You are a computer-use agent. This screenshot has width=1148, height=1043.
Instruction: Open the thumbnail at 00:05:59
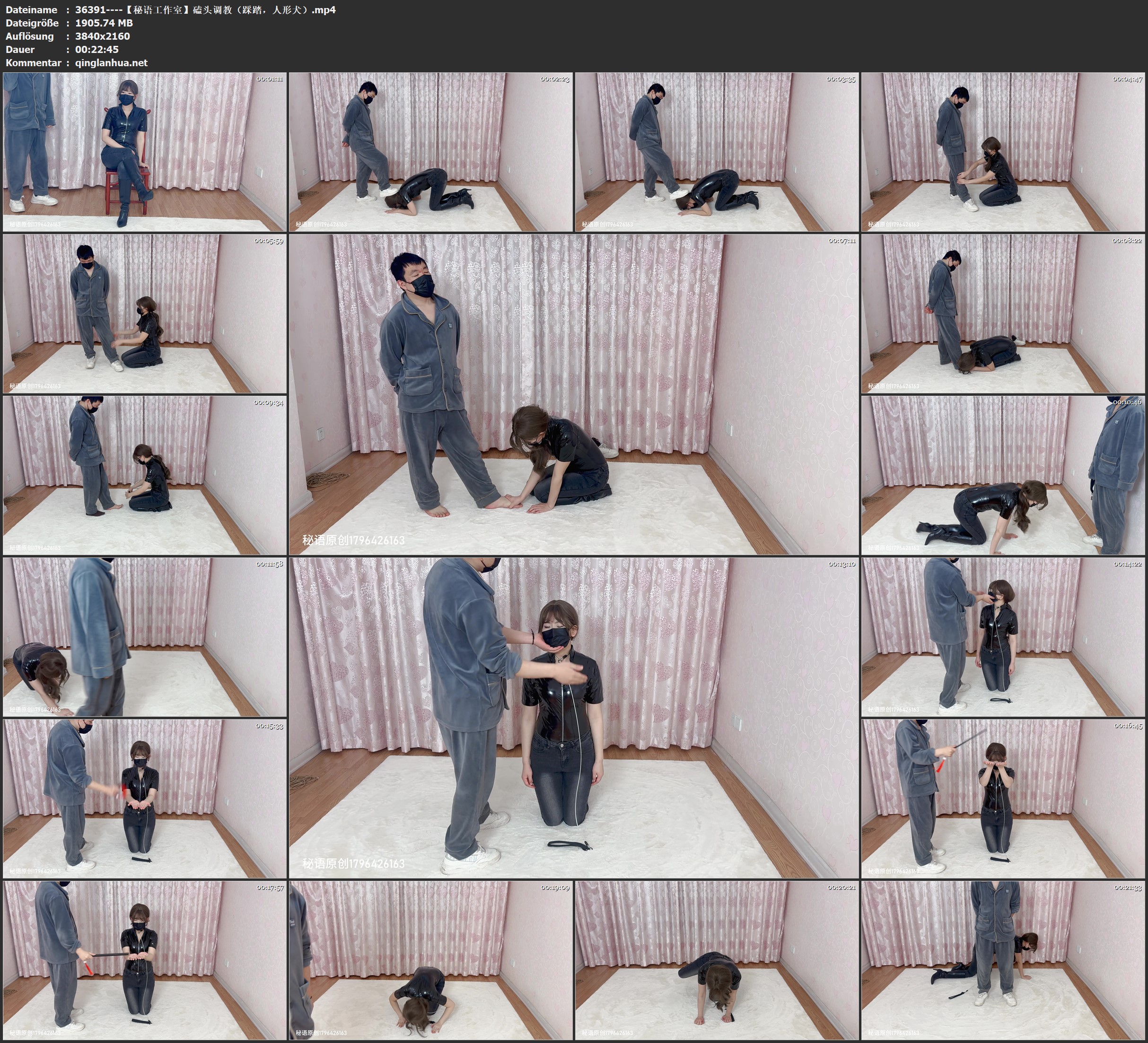click(145, 313)
